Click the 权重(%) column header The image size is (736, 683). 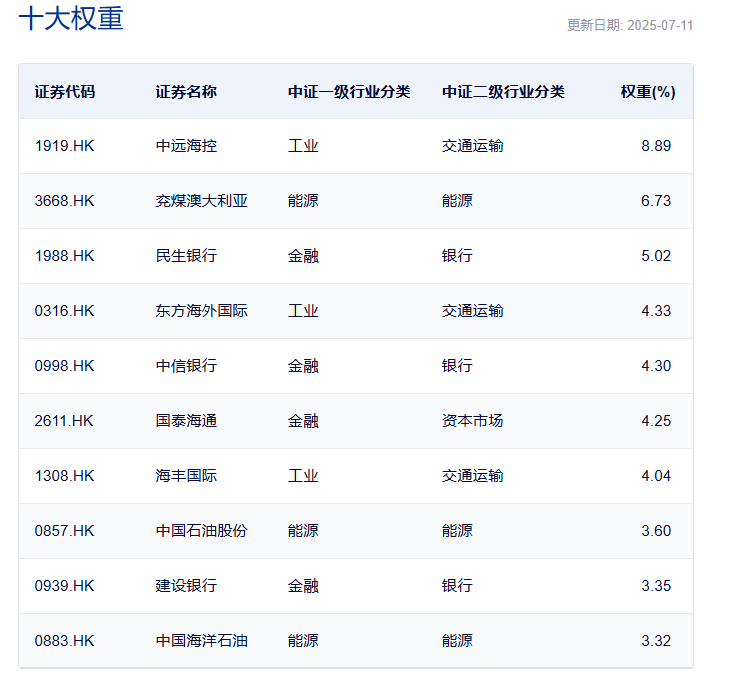648,92
